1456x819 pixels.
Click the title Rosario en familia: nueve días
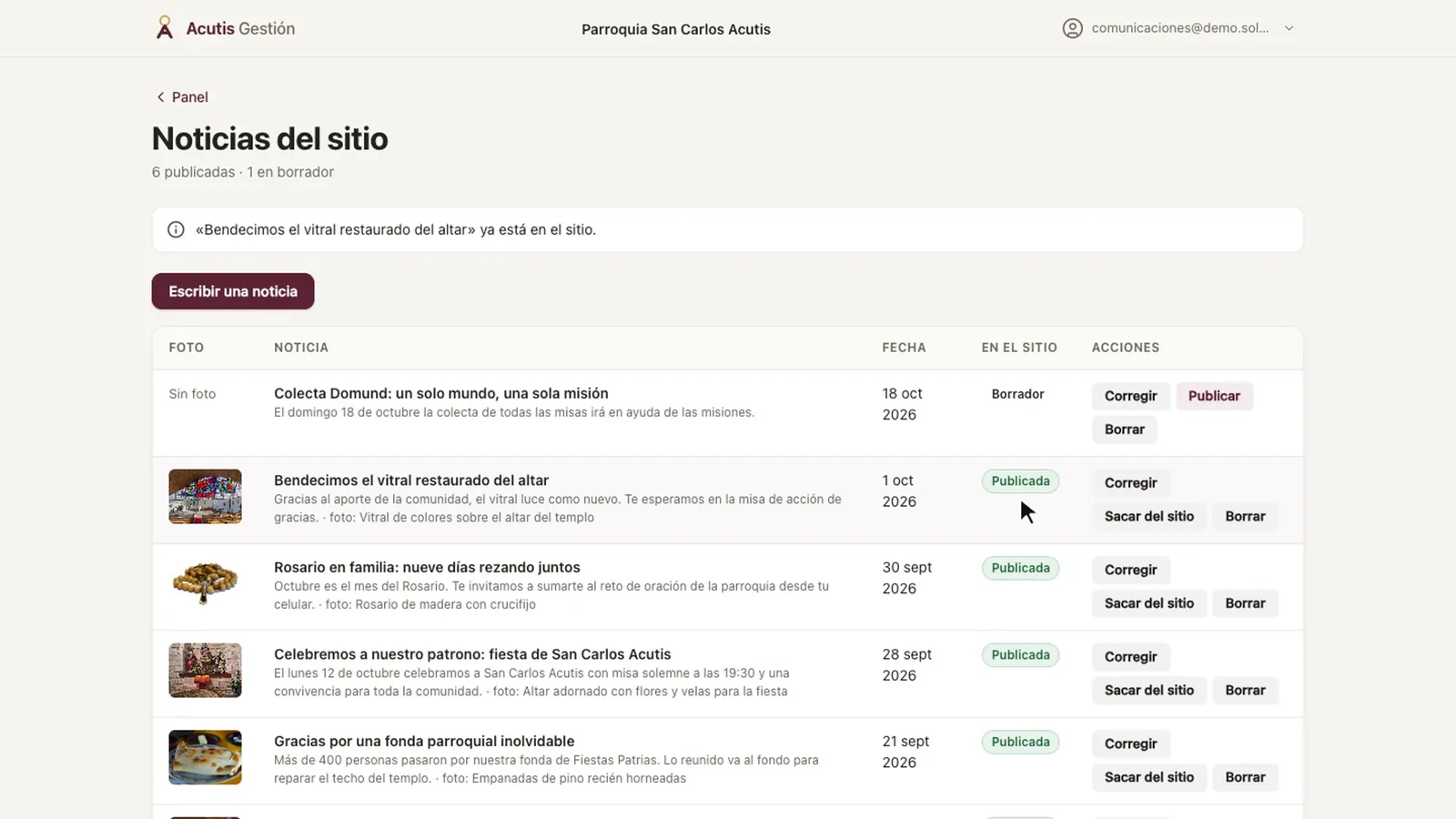tap(427, 567)
